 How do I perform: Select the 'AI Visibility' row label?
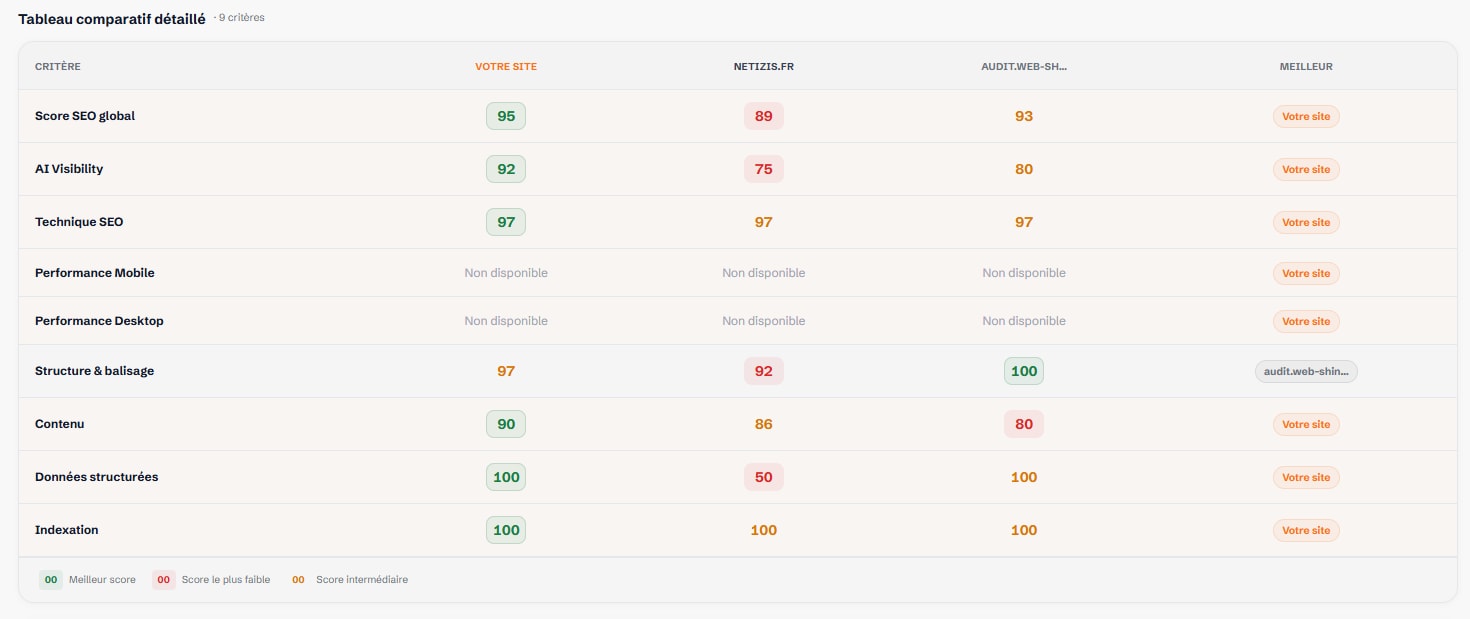coord(69,169)
